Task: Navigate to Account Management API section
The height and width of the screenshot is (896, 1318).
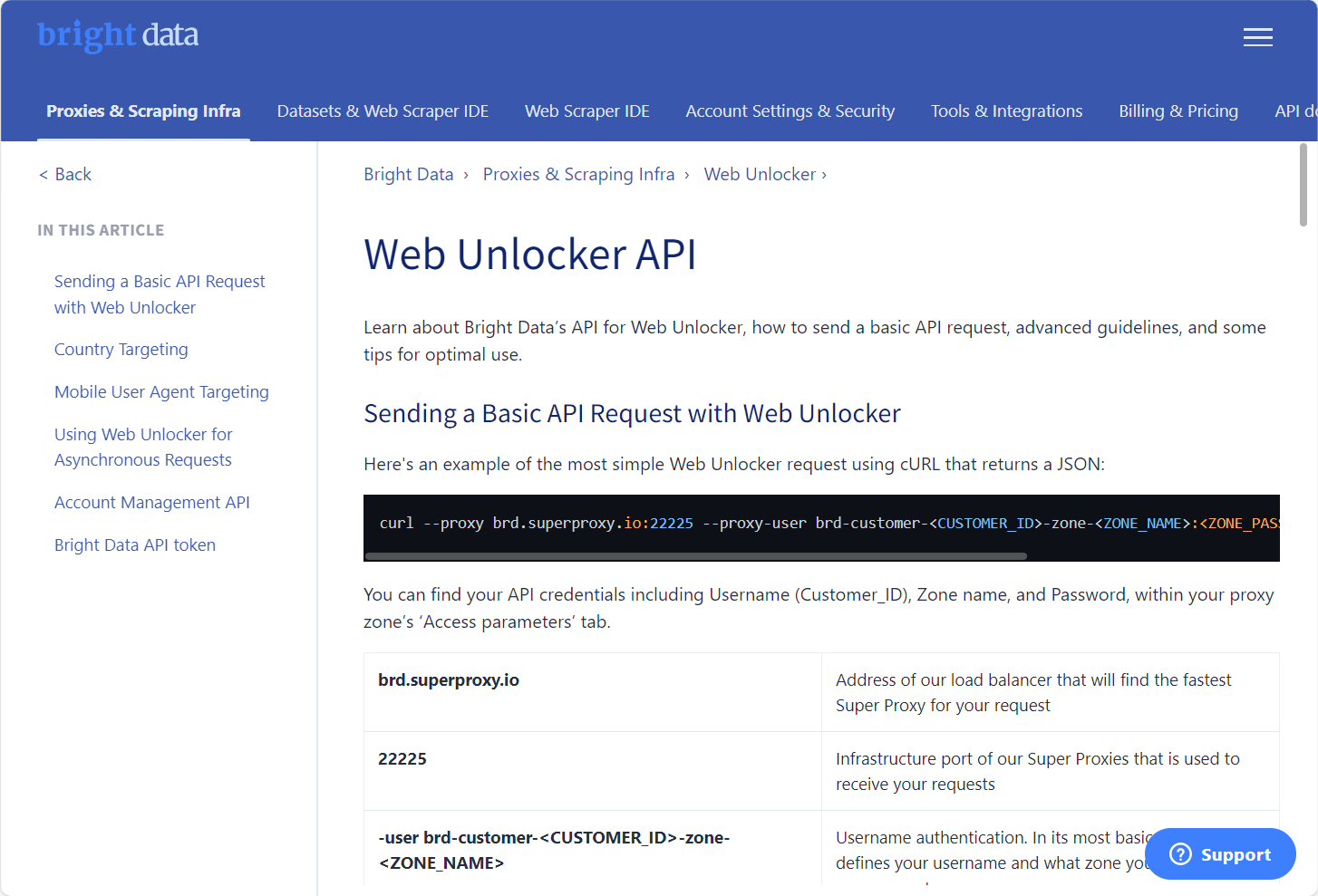Action: click(152, 503)
